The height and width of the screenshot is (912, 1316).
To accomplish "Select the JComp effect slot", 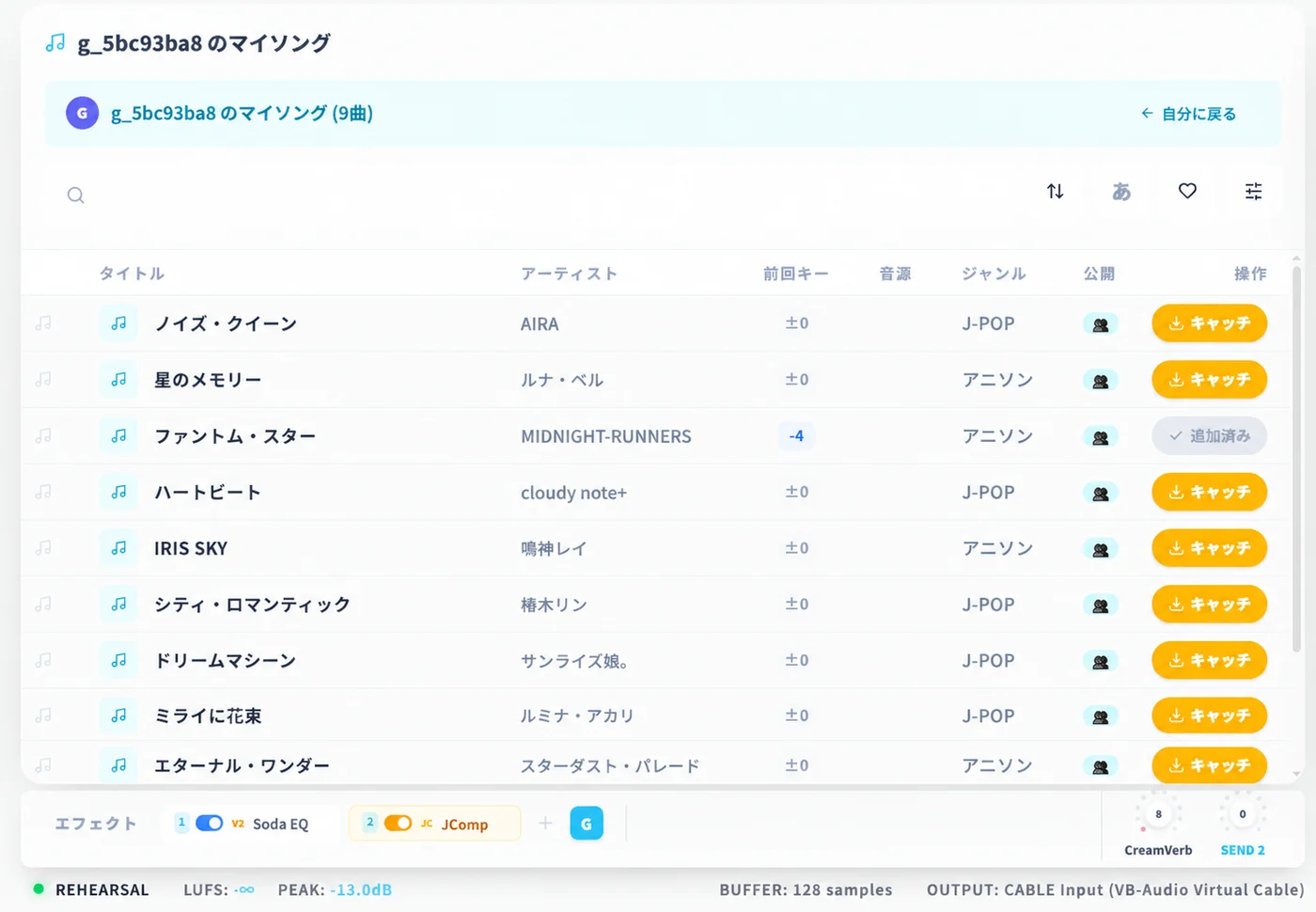I will click(434, 824).
